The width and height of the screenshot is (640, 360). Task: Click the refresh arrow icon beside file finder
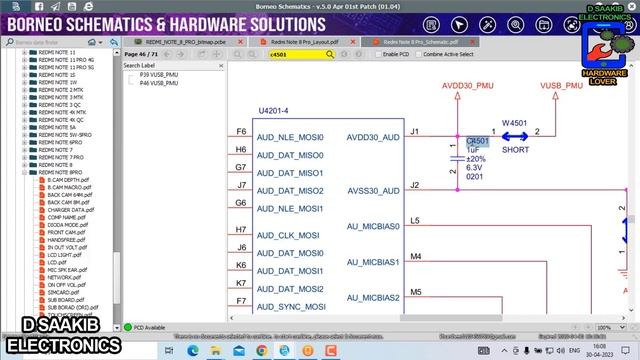pos(114,42)
